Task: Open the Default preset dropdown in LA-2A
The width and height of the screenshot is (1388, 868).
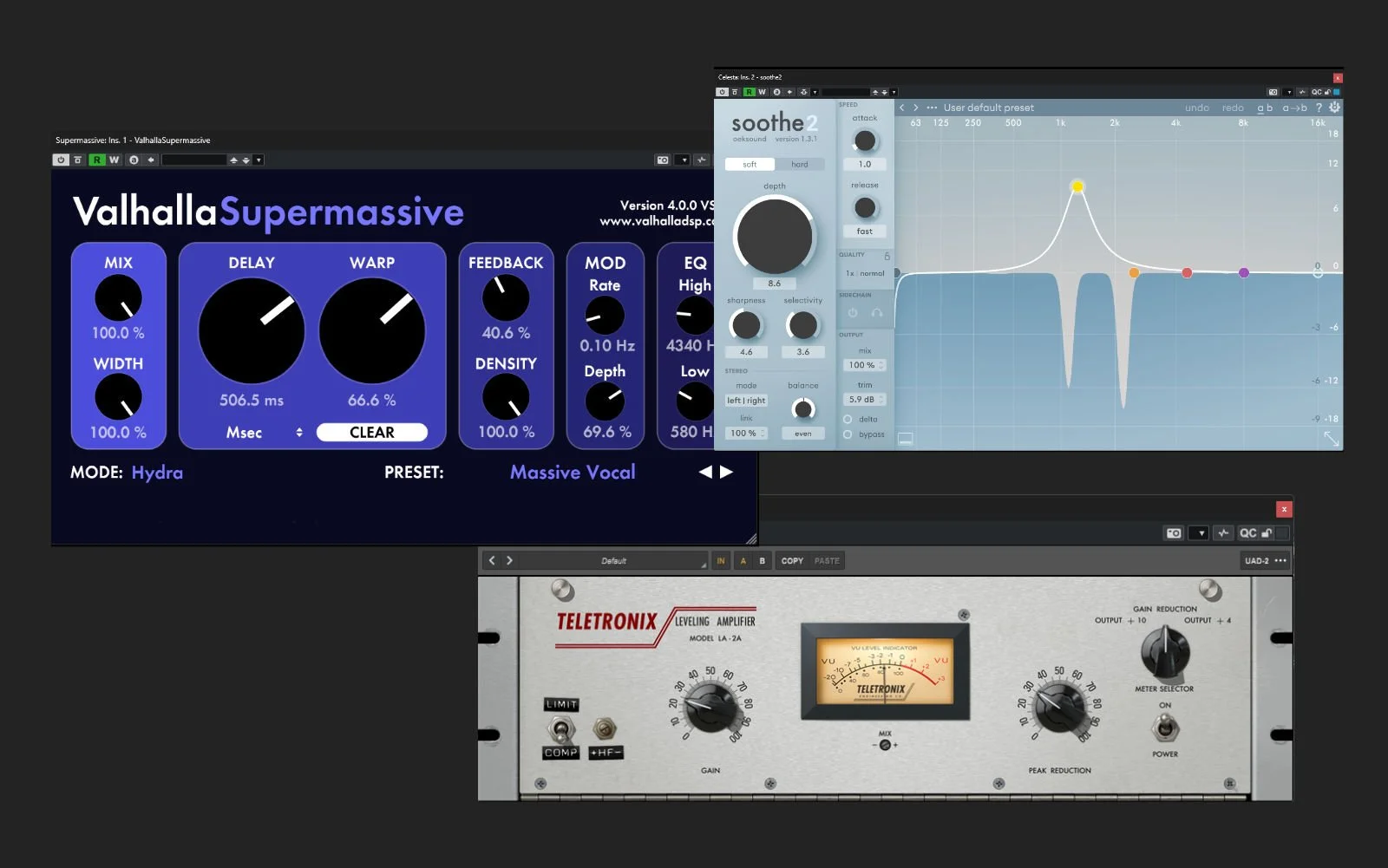Action: pos(613,561)
